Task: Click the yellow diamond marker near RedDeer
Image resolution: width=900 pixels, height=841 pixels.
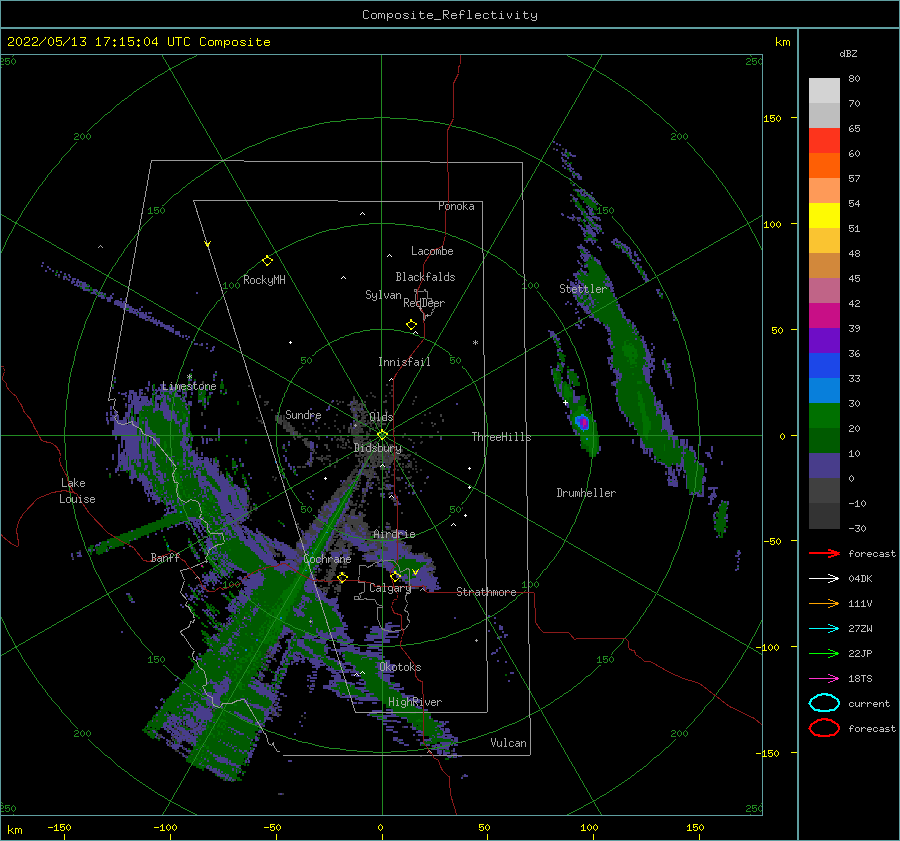Action: pos(412,324)
